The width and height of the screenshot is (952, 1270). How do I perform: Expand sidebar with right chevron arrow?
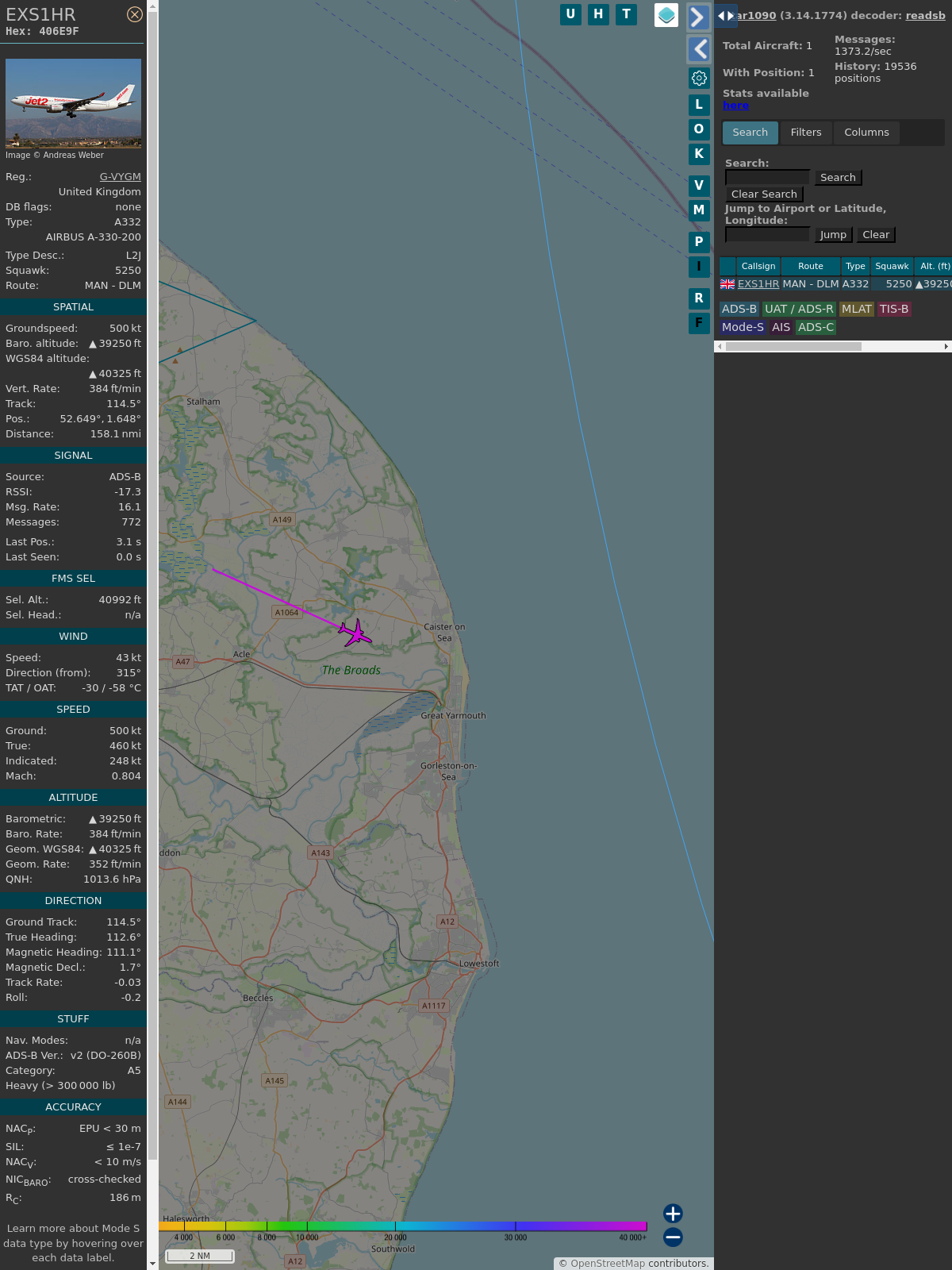point(698,17)
